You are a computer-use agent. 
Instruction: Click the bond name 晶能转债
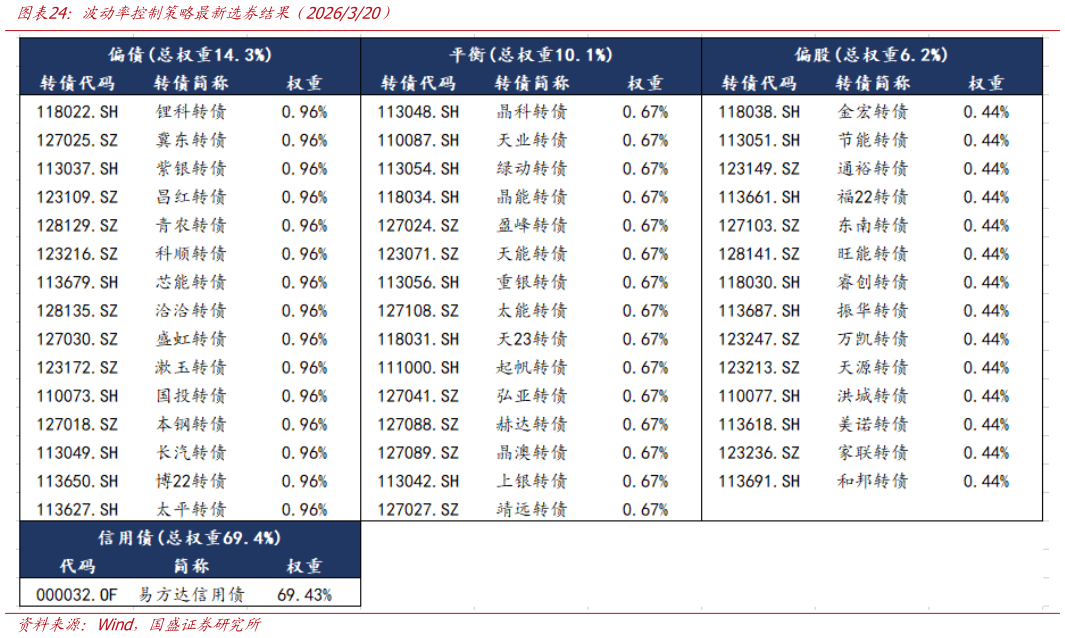click(532, 197)
